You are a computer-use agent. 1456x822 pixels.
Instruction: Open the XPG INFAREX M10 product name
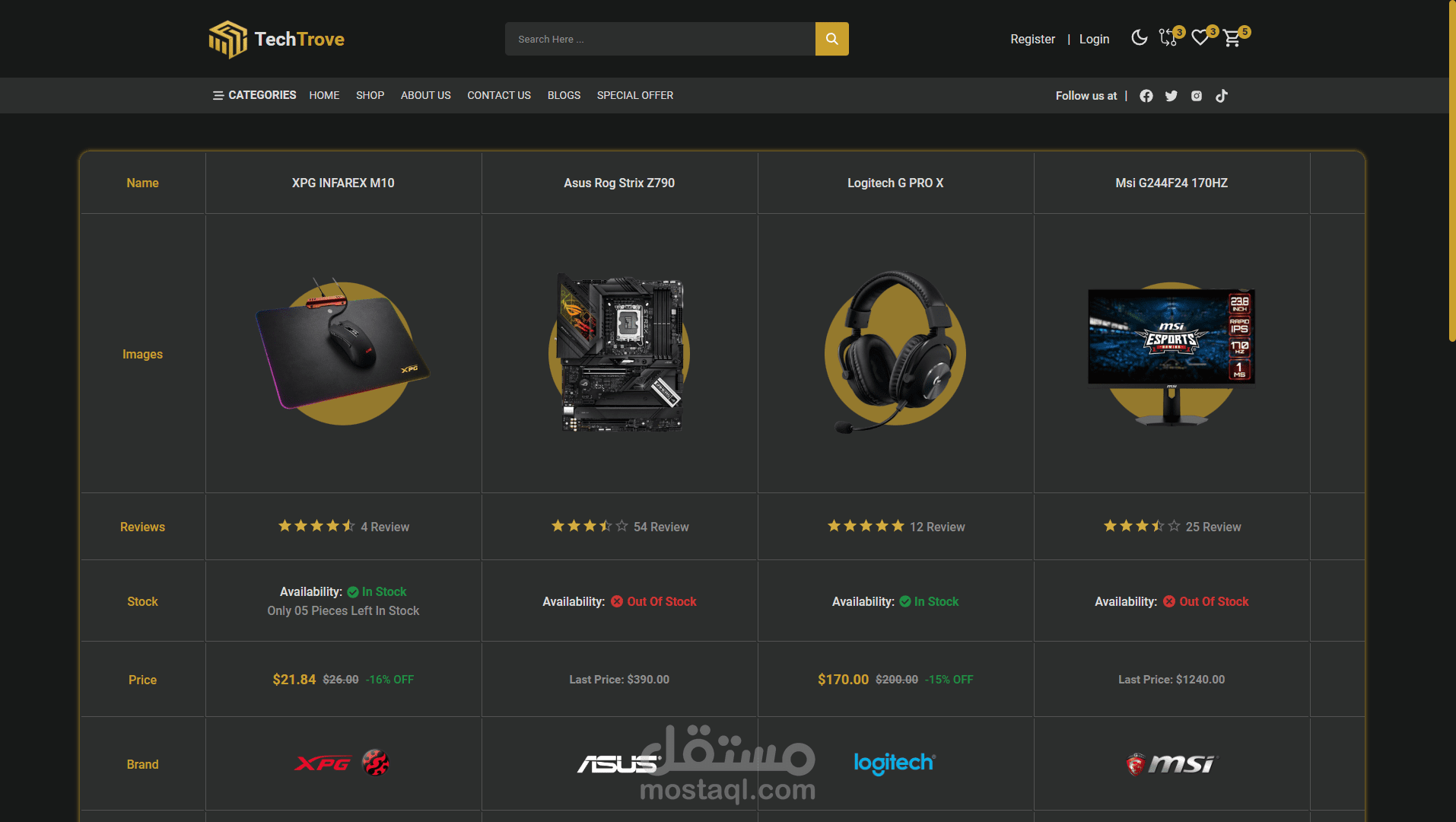click(x=343, y=183)
